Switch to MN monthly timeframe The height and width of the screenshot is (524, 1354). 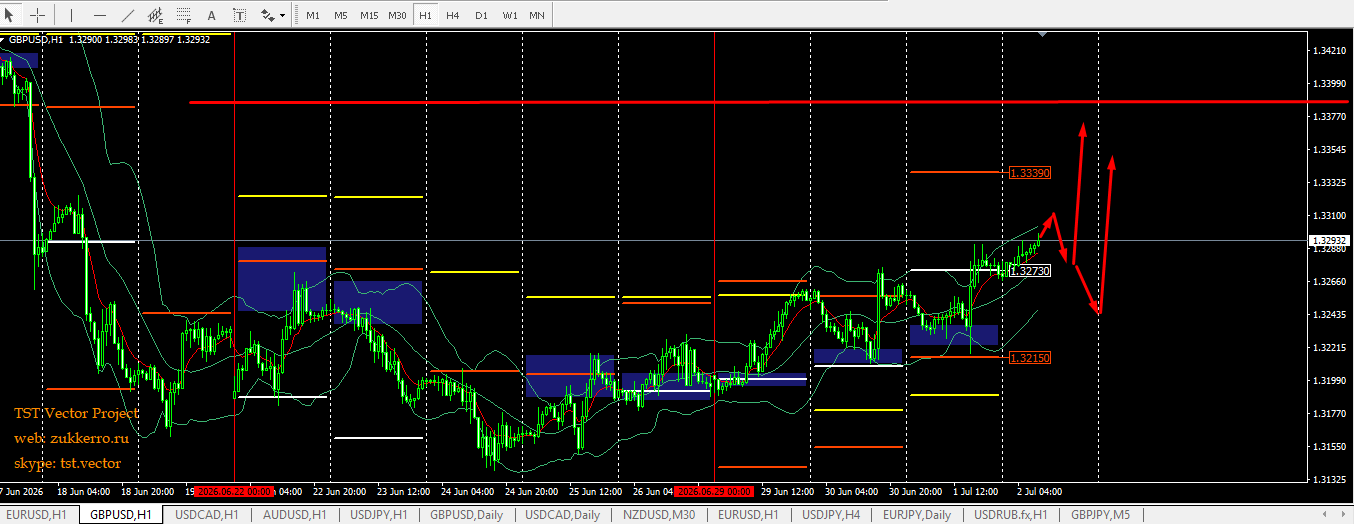(x=538, y=15)
